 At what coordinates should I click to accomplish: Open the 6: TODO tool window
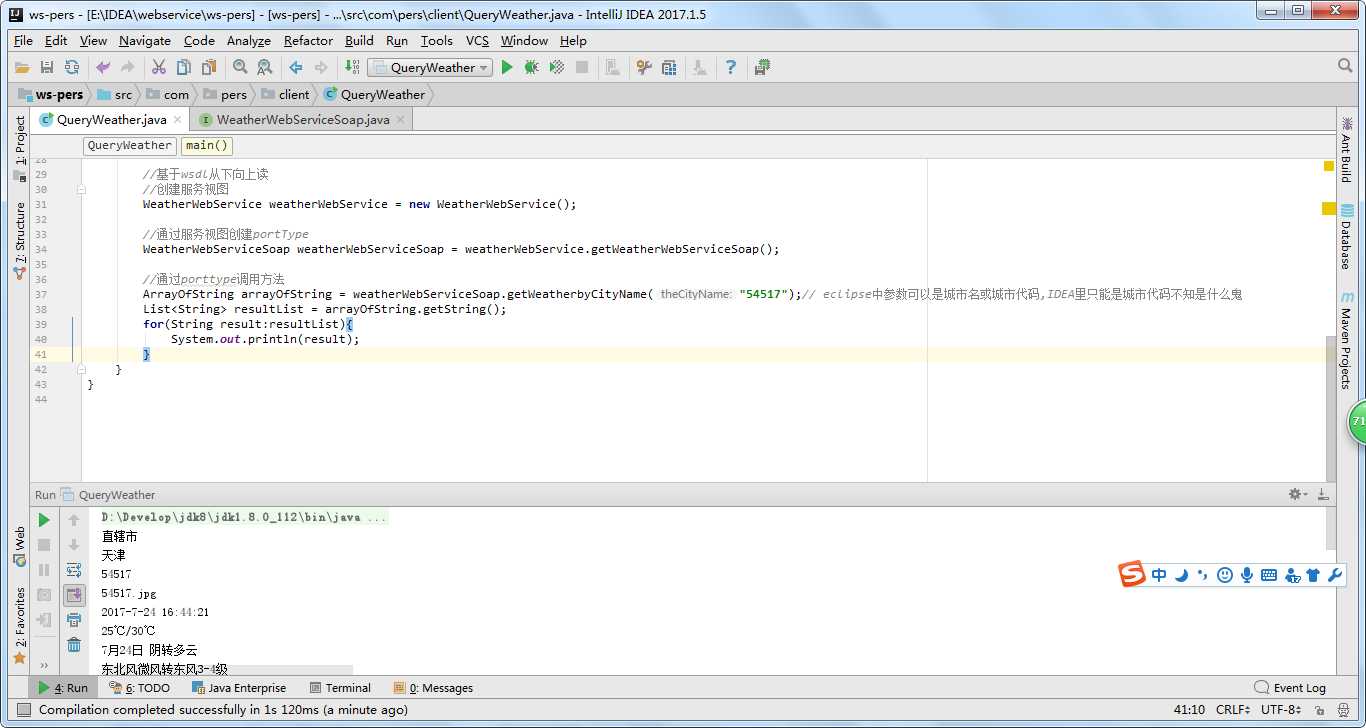[139, 688]
